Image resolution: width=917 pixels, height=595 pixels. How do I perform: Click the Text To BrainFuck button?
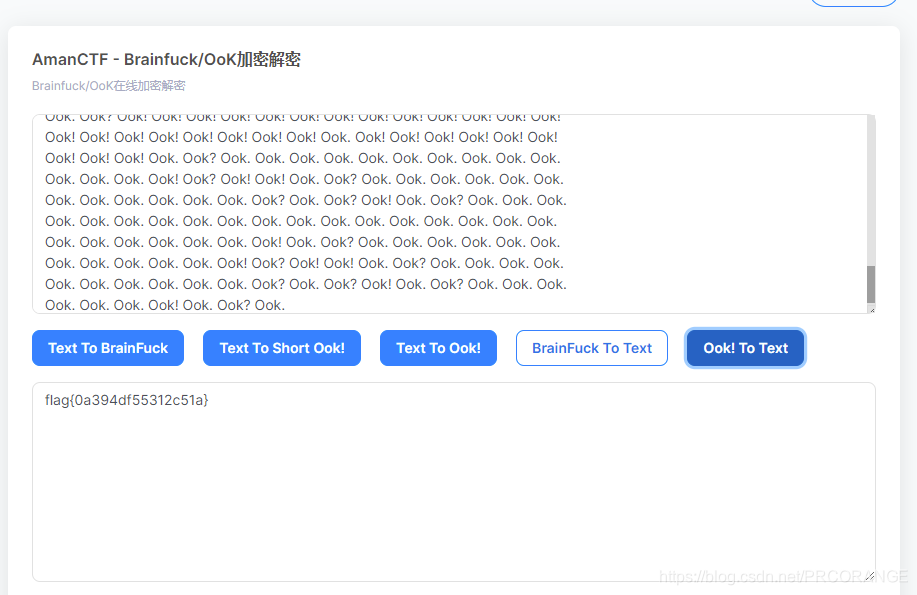108,348
